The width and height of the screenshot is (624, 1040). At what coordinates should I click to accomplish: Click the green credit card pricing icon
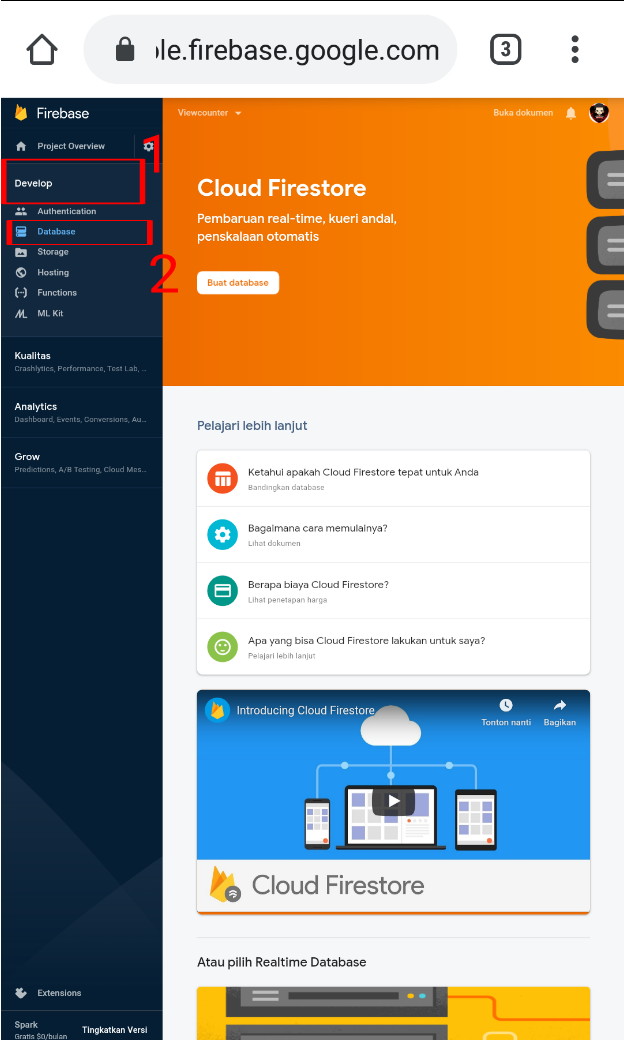(223, 590)
